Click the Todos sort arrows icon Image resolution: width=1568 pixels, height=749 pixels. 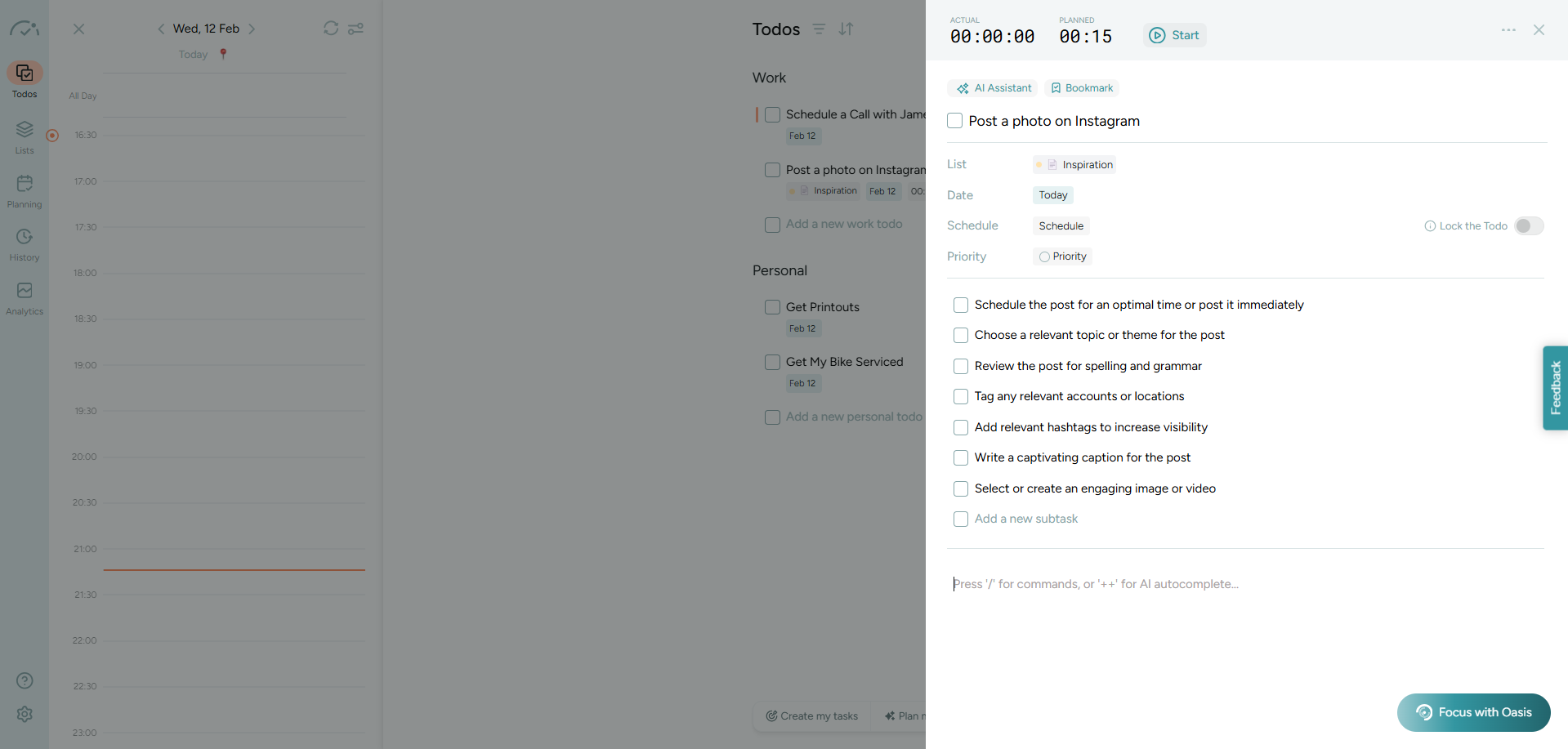846,29
